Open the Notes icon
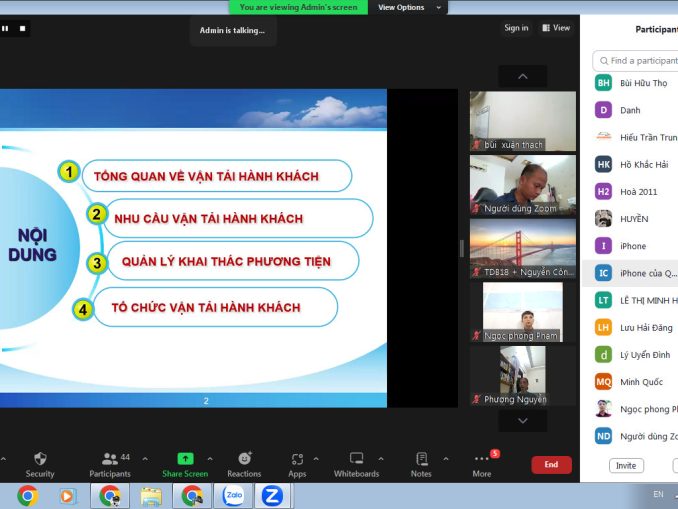Image resolution: width=678 pixels, height=509 pixels. pyautogui.click(x=422, y=459)
